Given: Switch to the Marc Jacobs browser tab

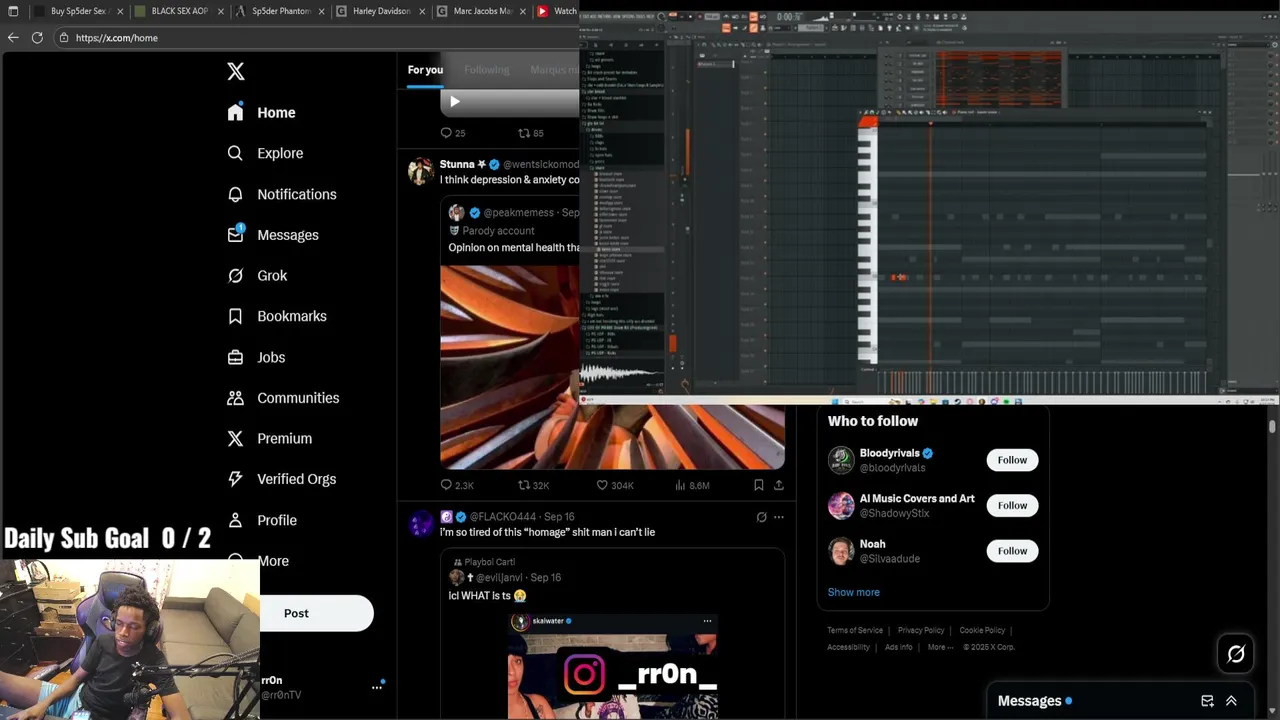Looking at the screenshot, I should [x=481, y=11].
